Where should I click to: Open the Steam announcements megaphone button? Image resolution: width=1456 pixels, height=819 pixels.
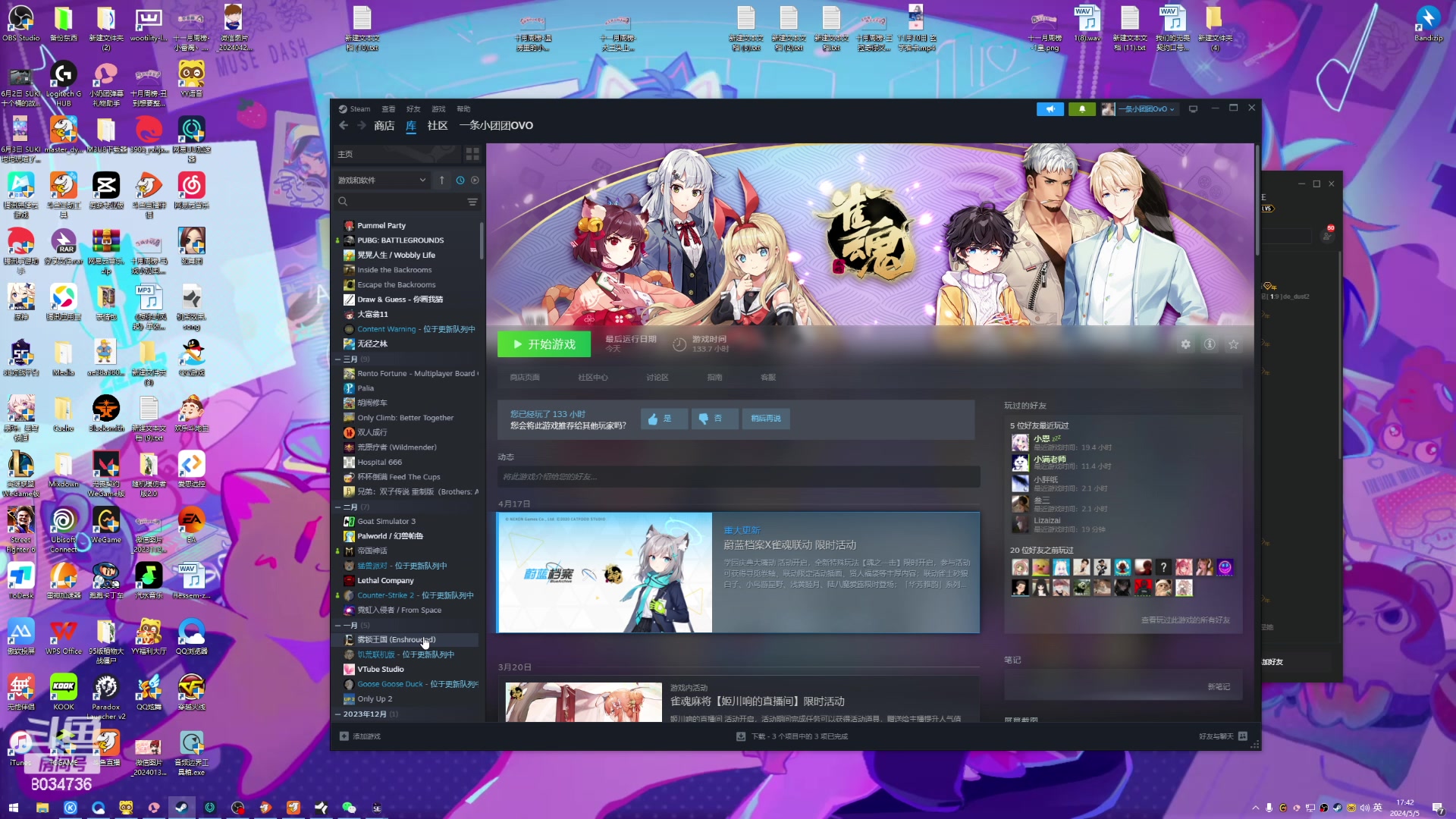pos(1050,109)
